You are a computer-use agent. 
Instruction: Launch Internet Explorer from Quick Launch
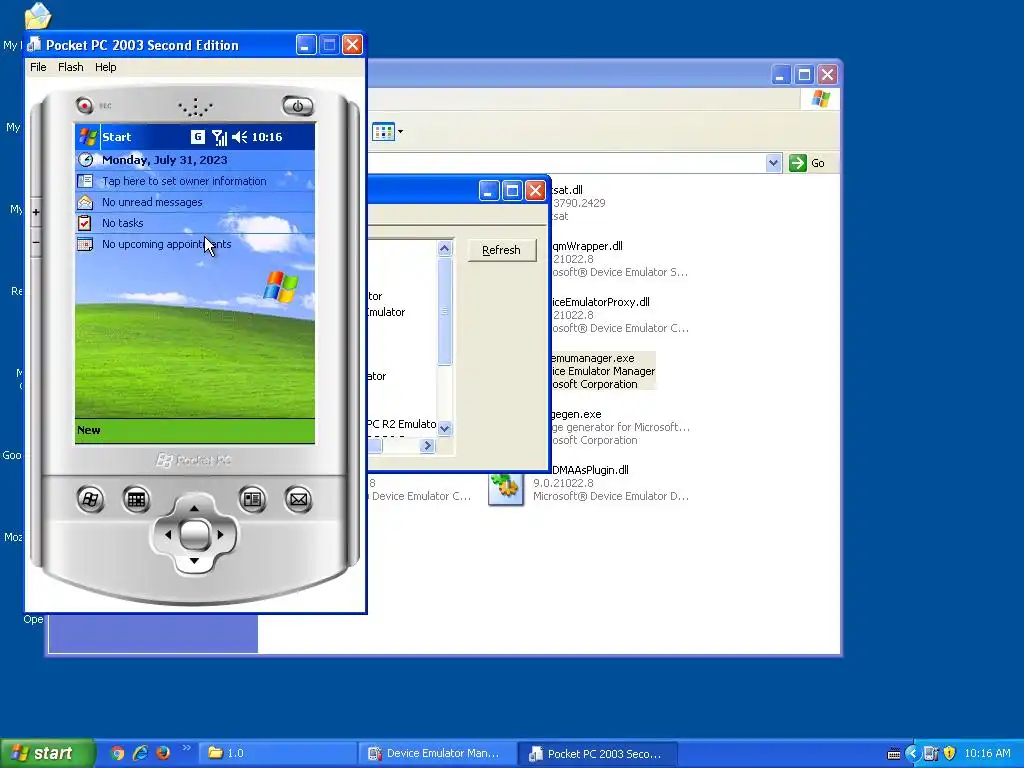[x=140, y=753]
